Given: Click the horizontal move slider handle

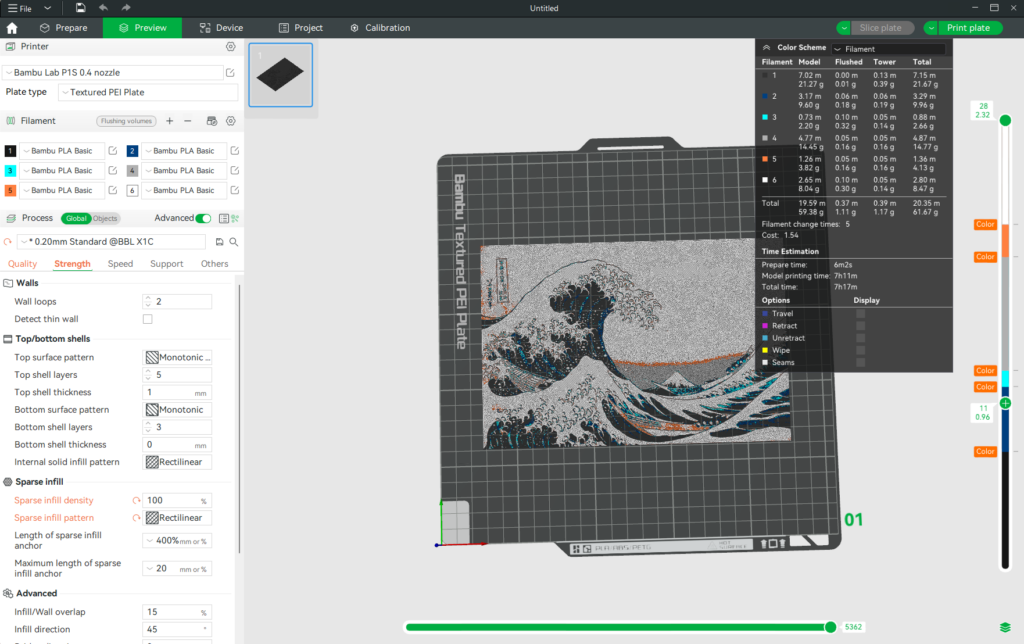Looking at the screenshot, I should (831, 627).
